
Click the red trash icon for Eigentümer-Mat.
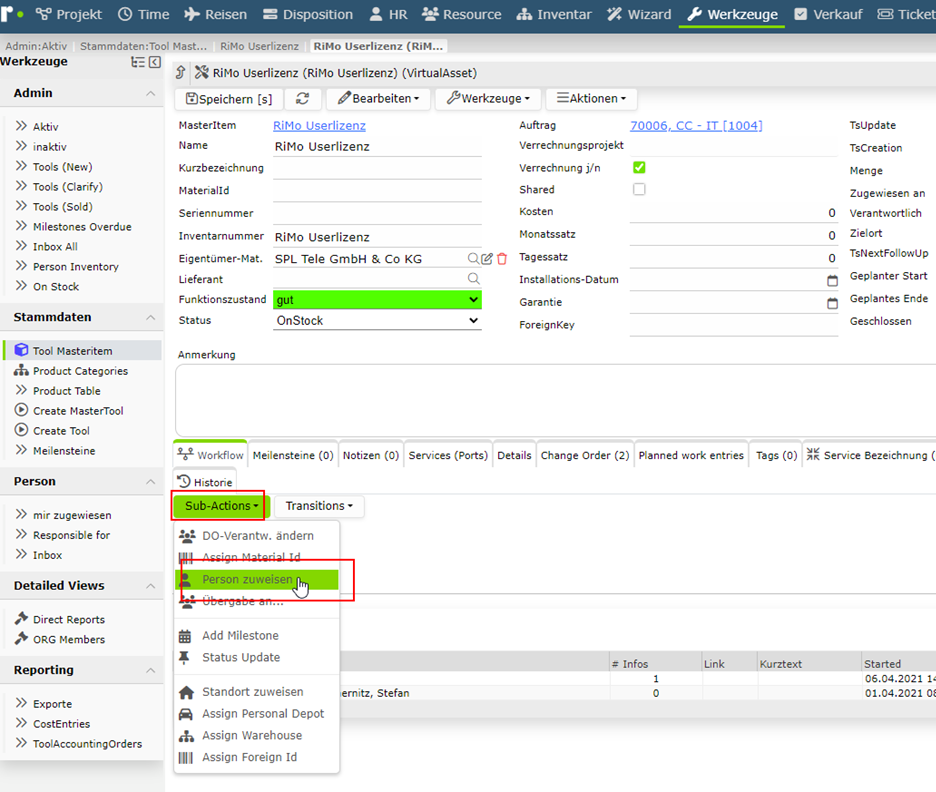[x=502, y=258]
